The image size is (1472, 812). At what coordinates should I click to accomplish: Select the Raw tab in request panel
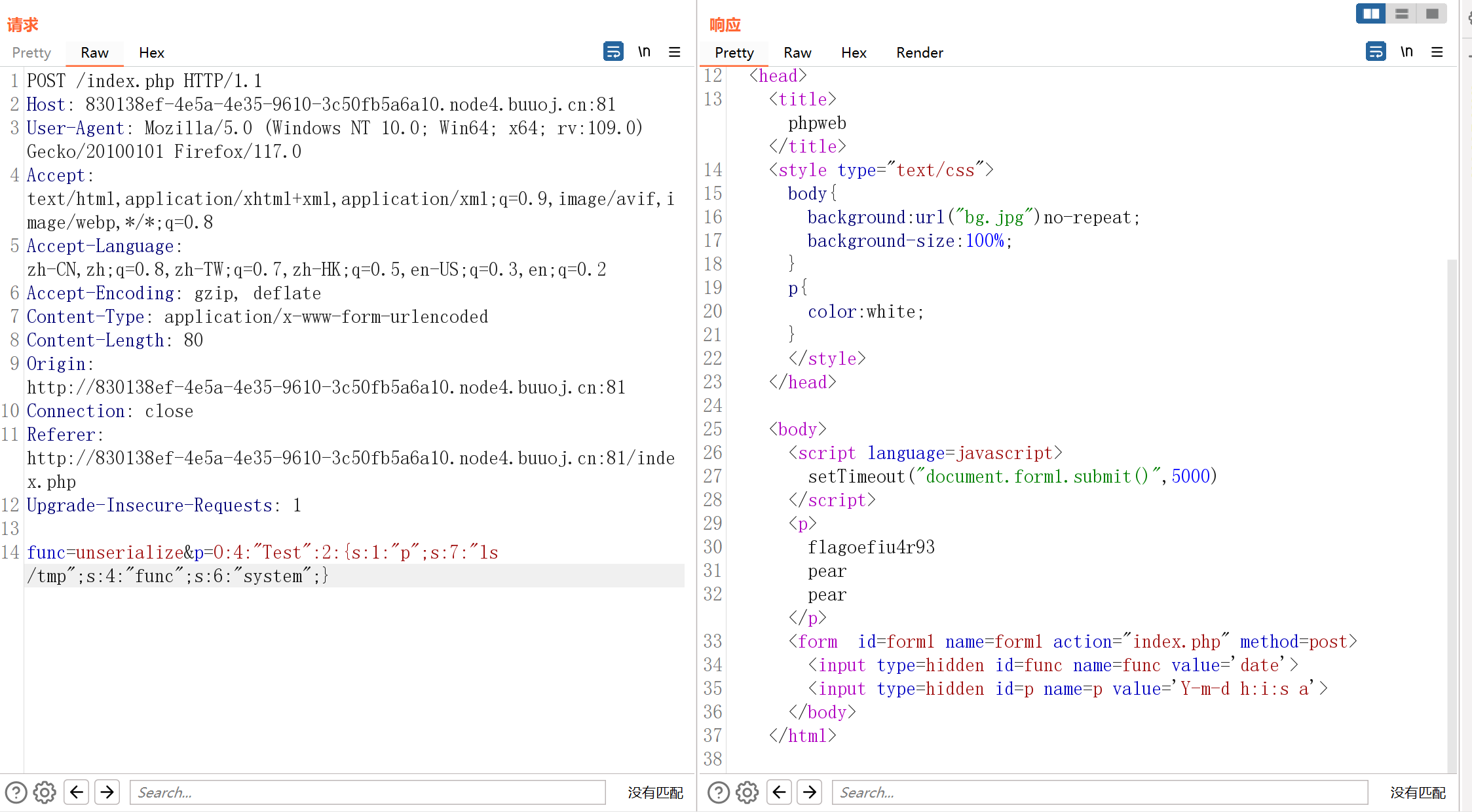(x=94, y=52)
